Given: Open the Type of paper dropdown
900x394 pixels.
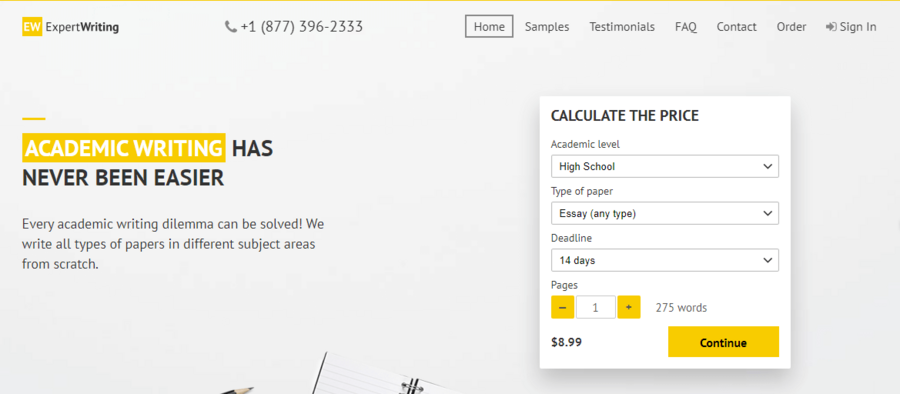Looking at the screenshot, I should click(665, 213).
